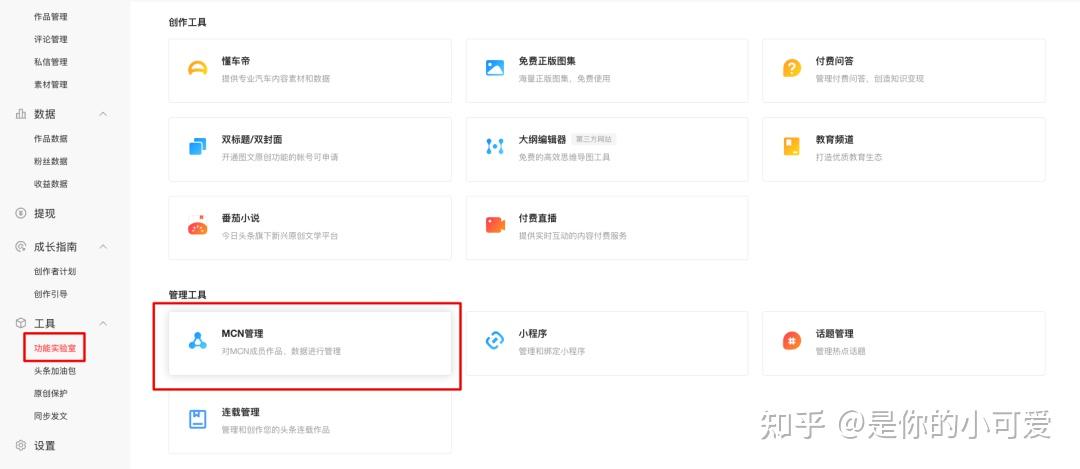Go to 作品数据 page
Image resolution: width=1080 pixels, height=469 pixels.
click(x=51, y=138)
